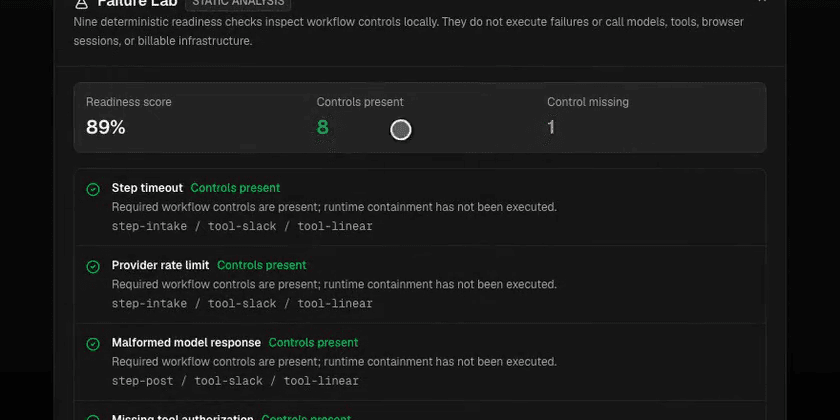Click the Failure Lab flask icon
The image size is (840, 420).
81,3
